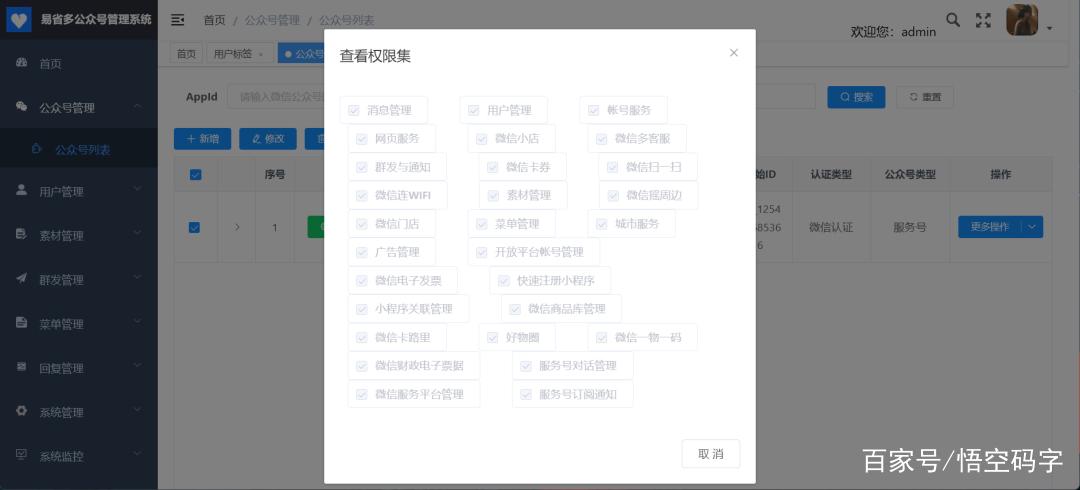Click the 修改 button
Screen dimensions: 1080x490
click(268, 139)
